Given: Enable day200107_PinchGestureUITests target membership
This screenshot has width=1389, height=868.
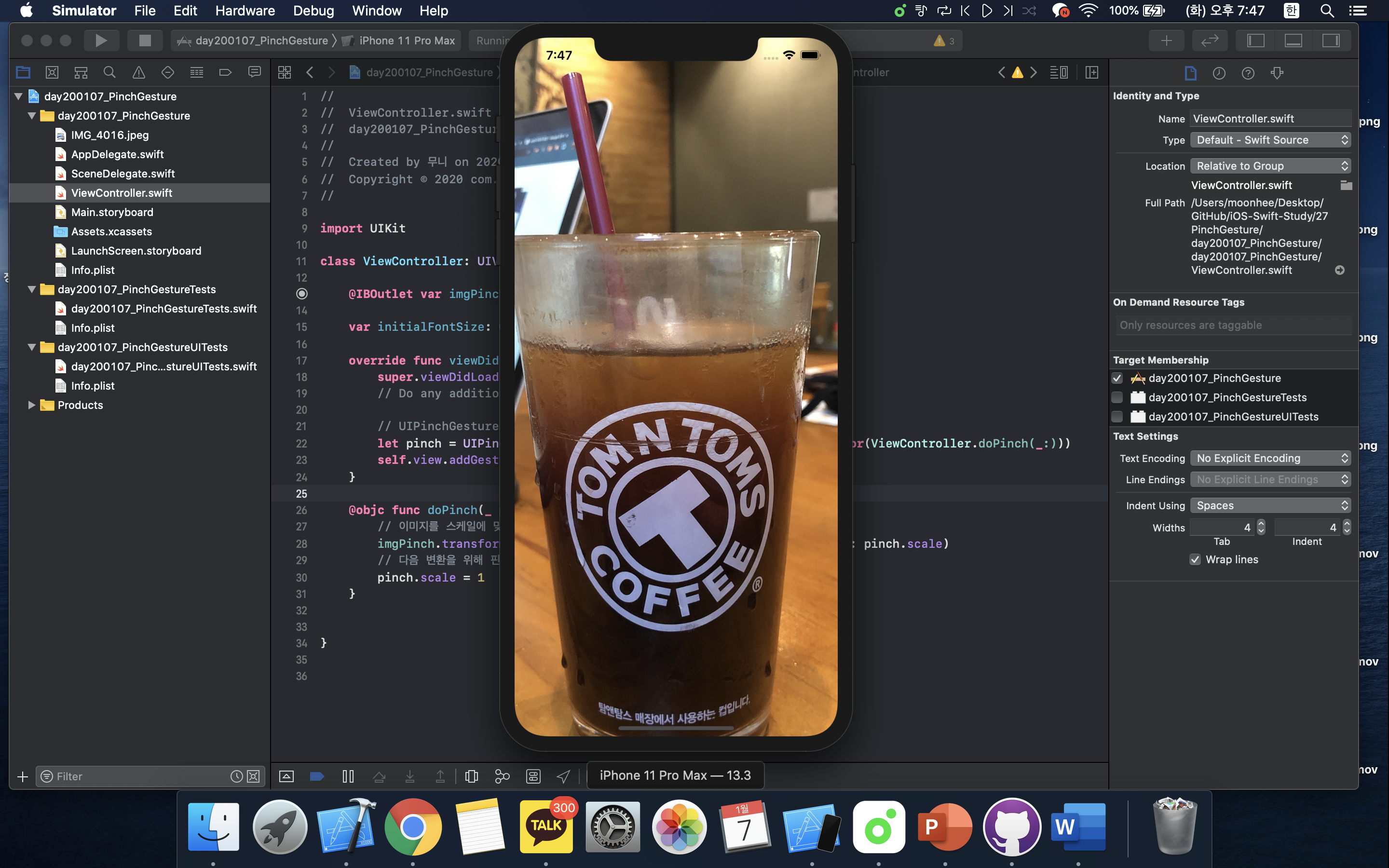Looking at the screenshot, I should [x=1117, y=416].
